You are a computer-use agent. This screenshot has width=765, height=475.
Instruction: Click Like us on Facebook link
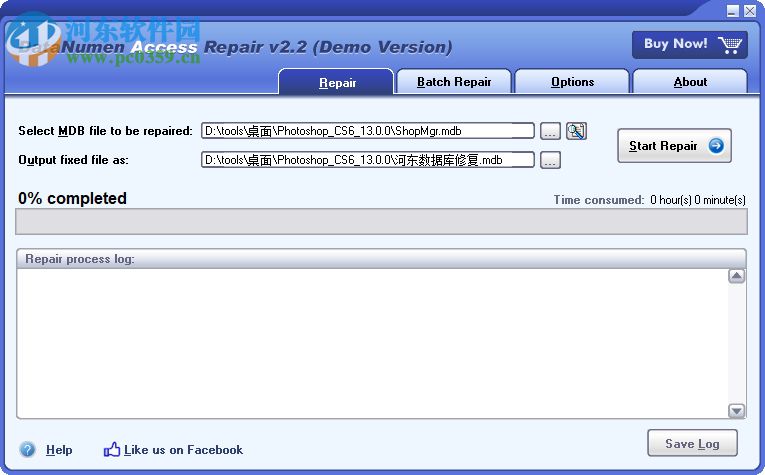pos(183,450)
